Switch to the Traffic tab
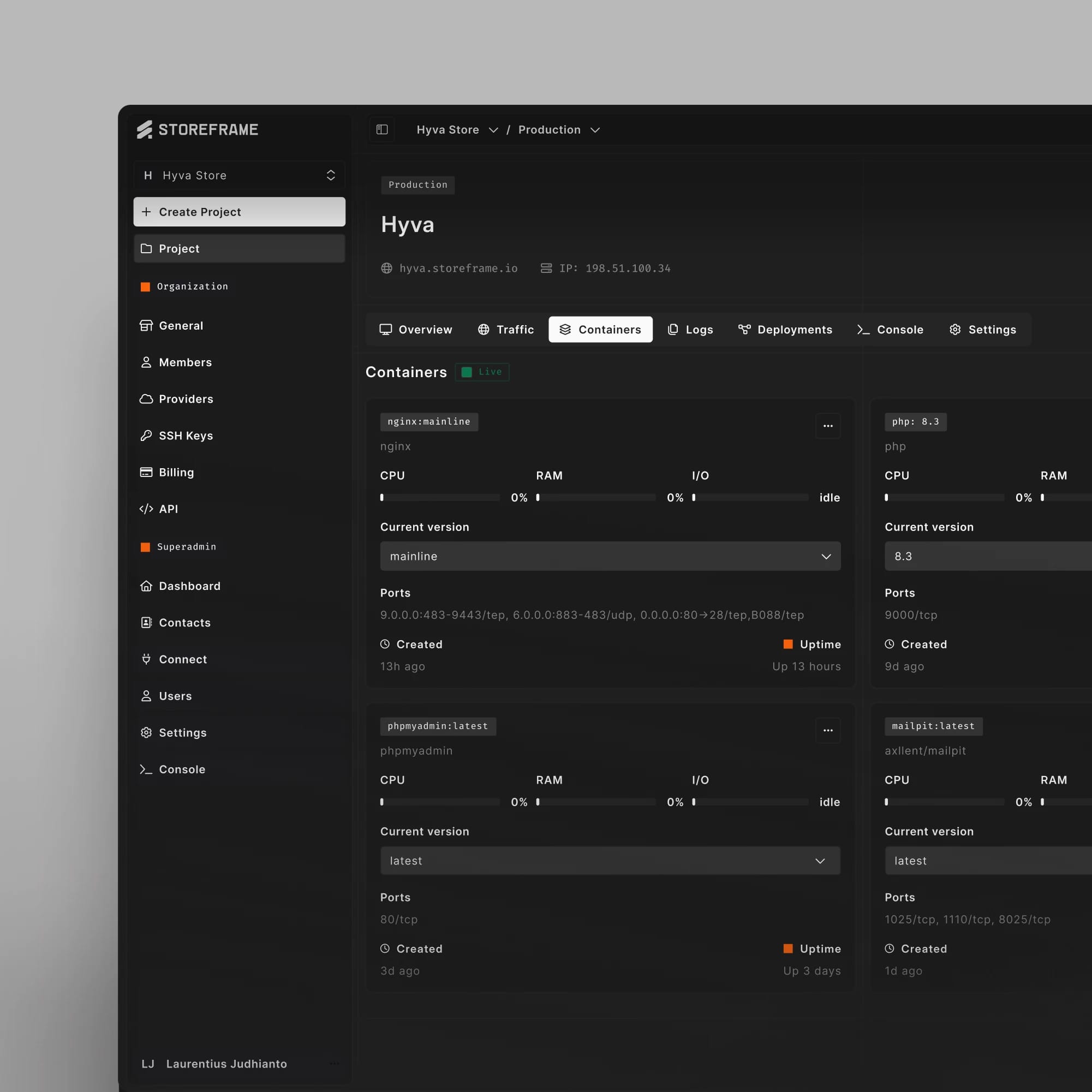 [x=506, y=330]
